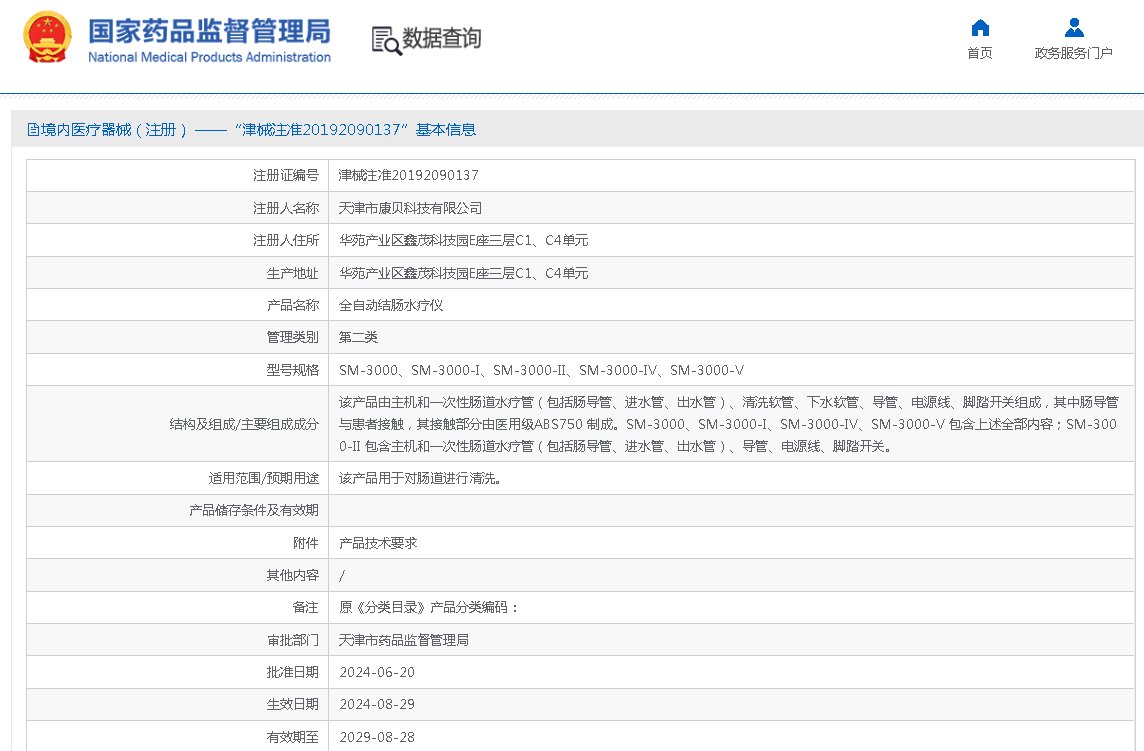Click the 备注 label

(306, 607)
